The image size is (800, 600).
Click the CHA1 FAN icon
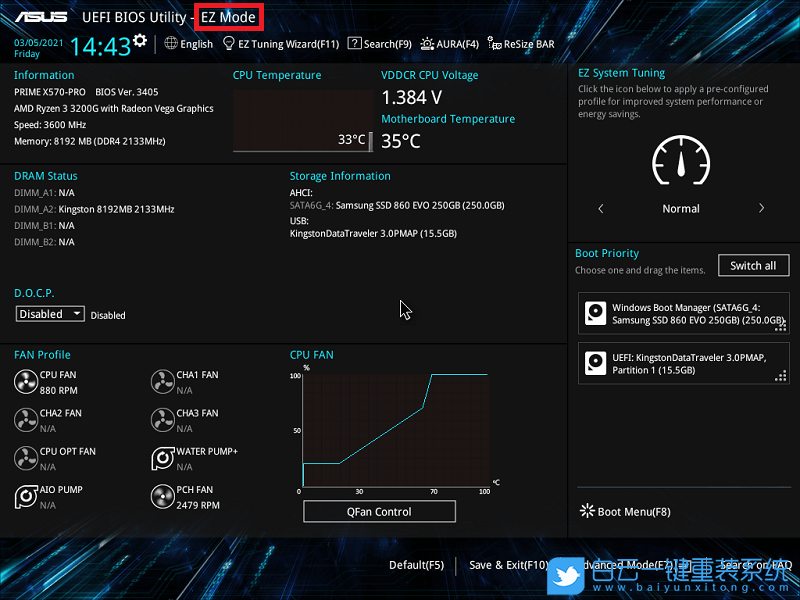162,382
